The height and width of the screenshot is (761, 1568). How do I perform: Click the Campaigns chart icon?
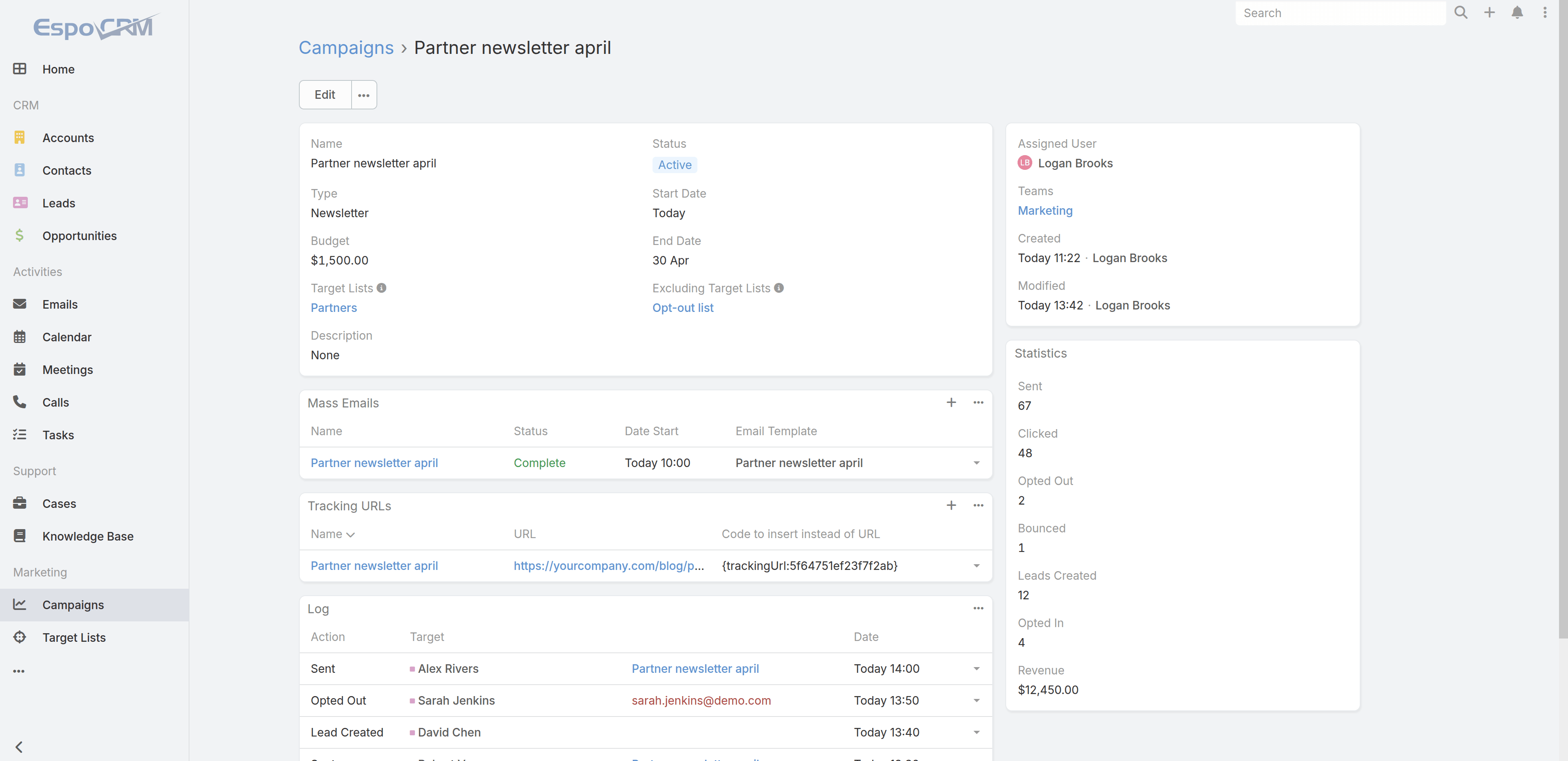20,605
